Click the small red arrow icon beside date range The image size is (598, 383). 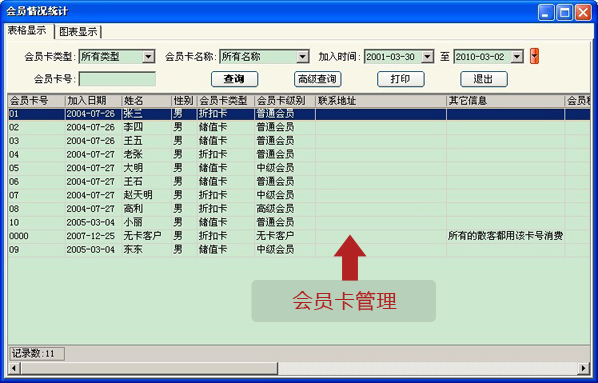(x=534, y=56)
